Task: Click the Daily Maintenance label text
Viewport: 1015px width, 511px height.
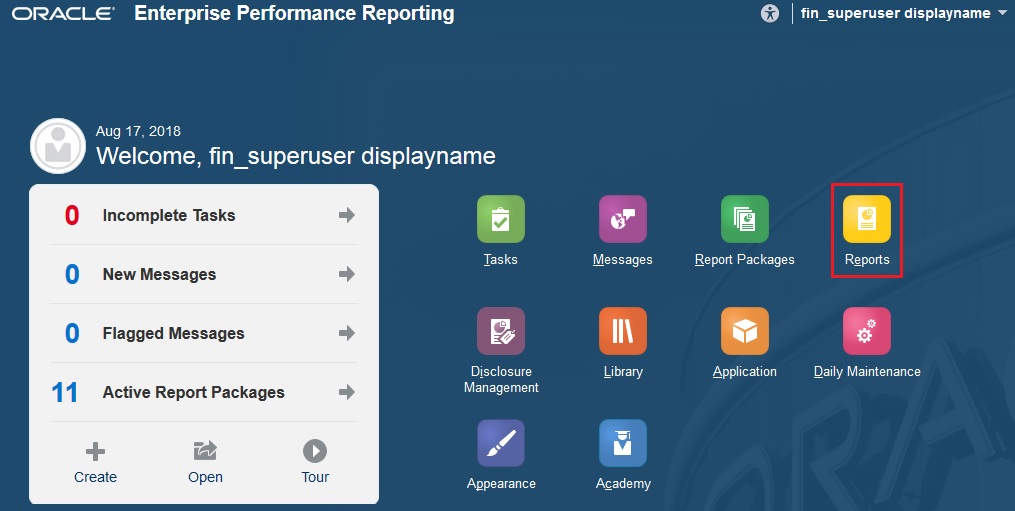Action: coord(867,372)
